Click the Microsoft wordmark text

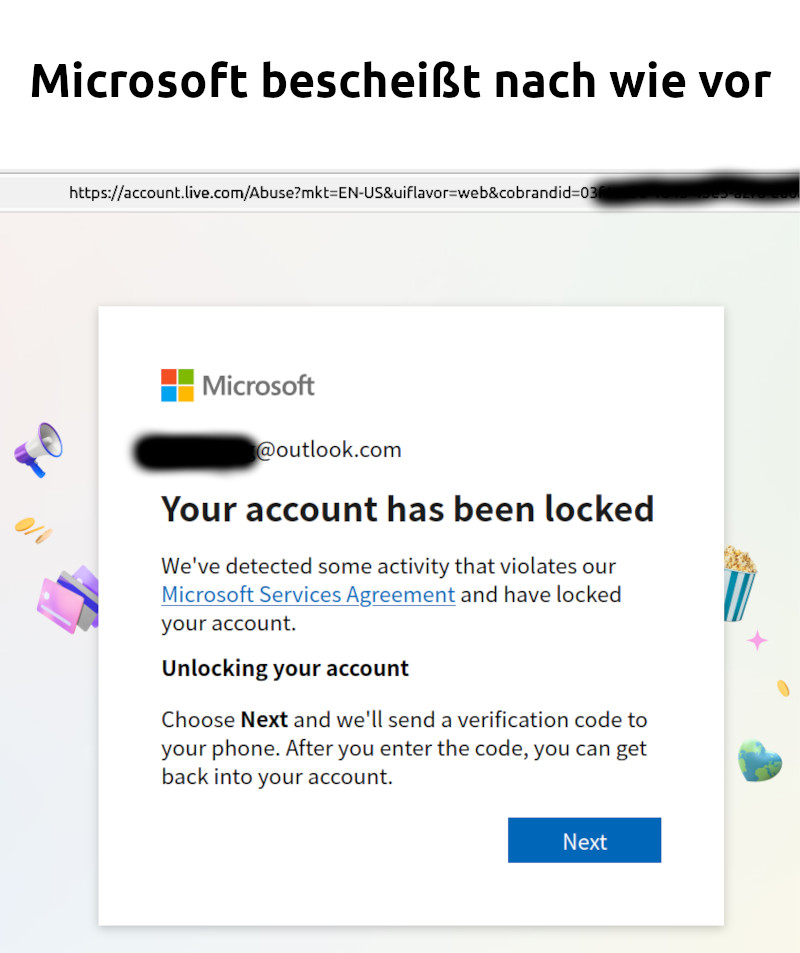point(258,385)
